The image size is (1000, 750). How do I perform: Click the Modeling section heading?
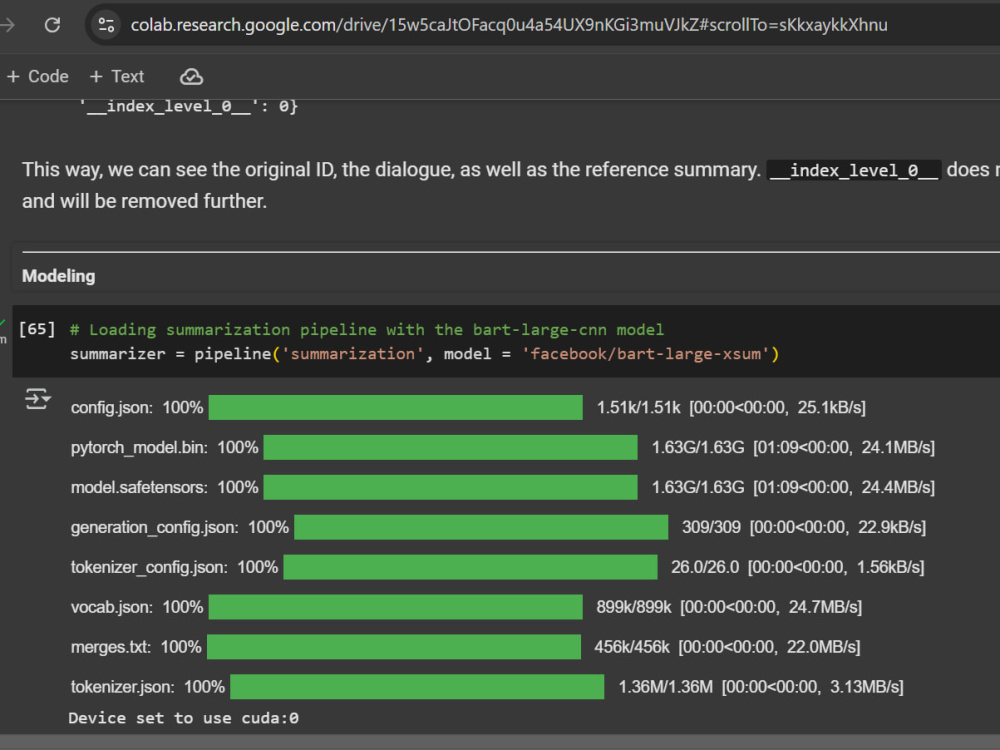[x=59, y=276]
